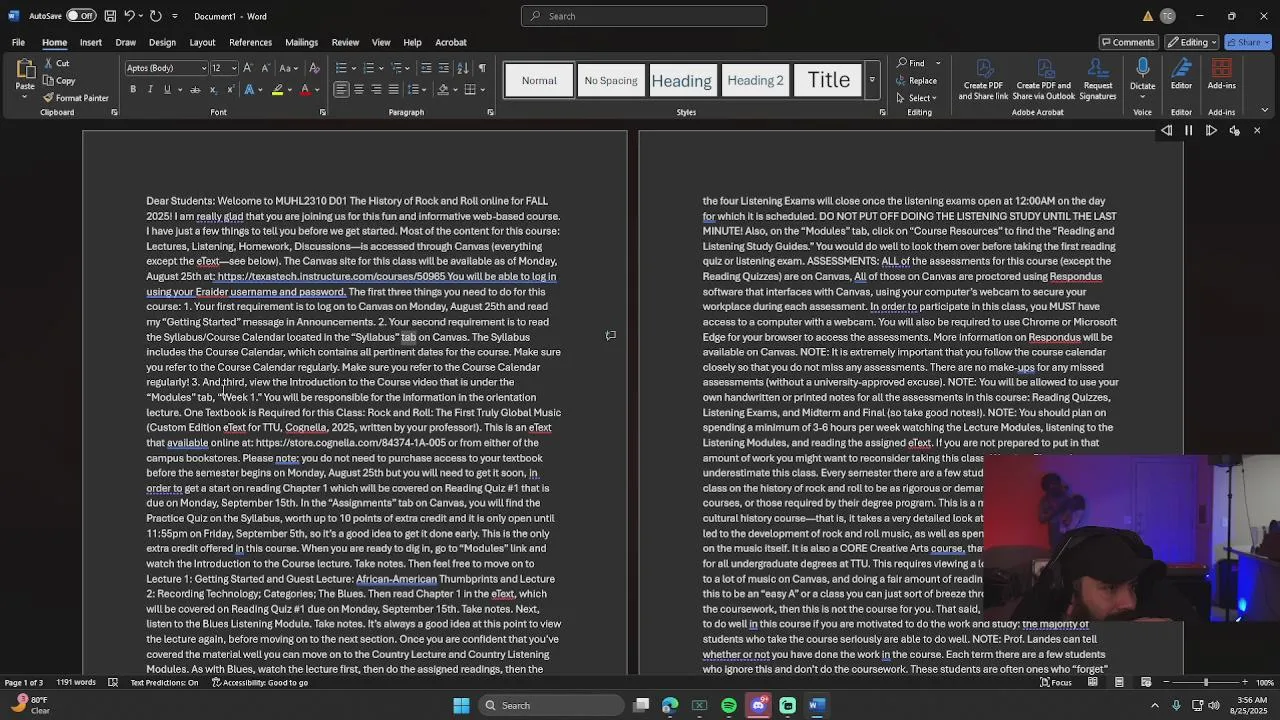Viewport: 1280px width, 720px height.
Task: Toggle the AutoSave switch
Action: point(81,16)
